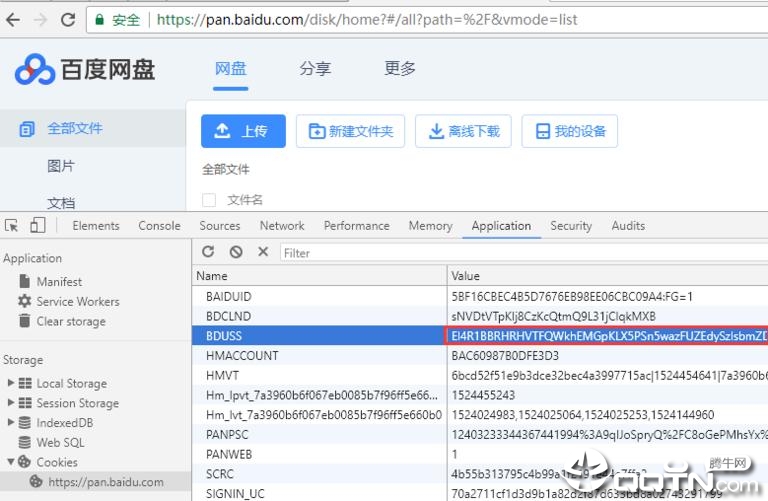Expand the IndexedDB tree node
The width and height of the screenshot is (768, 501).
point(11,422)
